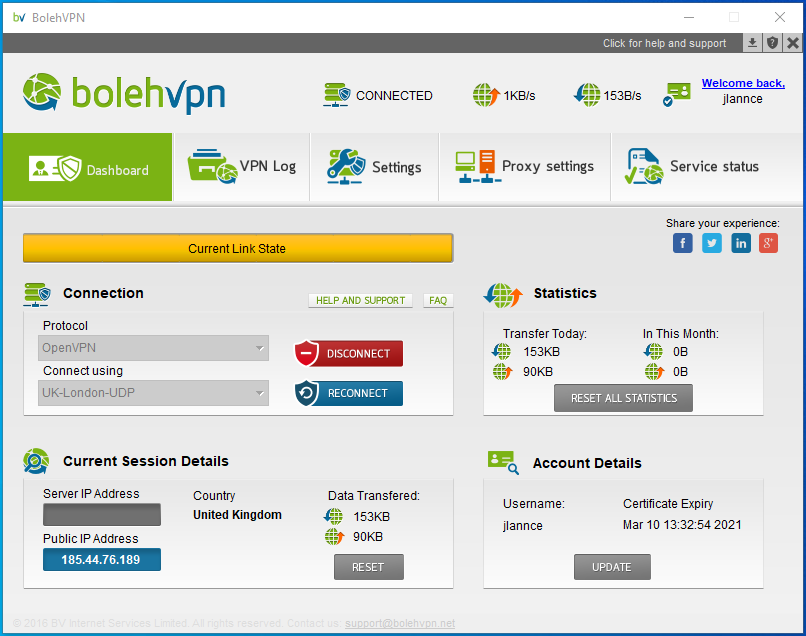The image size is (806, 636).
Task: Click the Connection section server icon
Action: pos(37,295)
